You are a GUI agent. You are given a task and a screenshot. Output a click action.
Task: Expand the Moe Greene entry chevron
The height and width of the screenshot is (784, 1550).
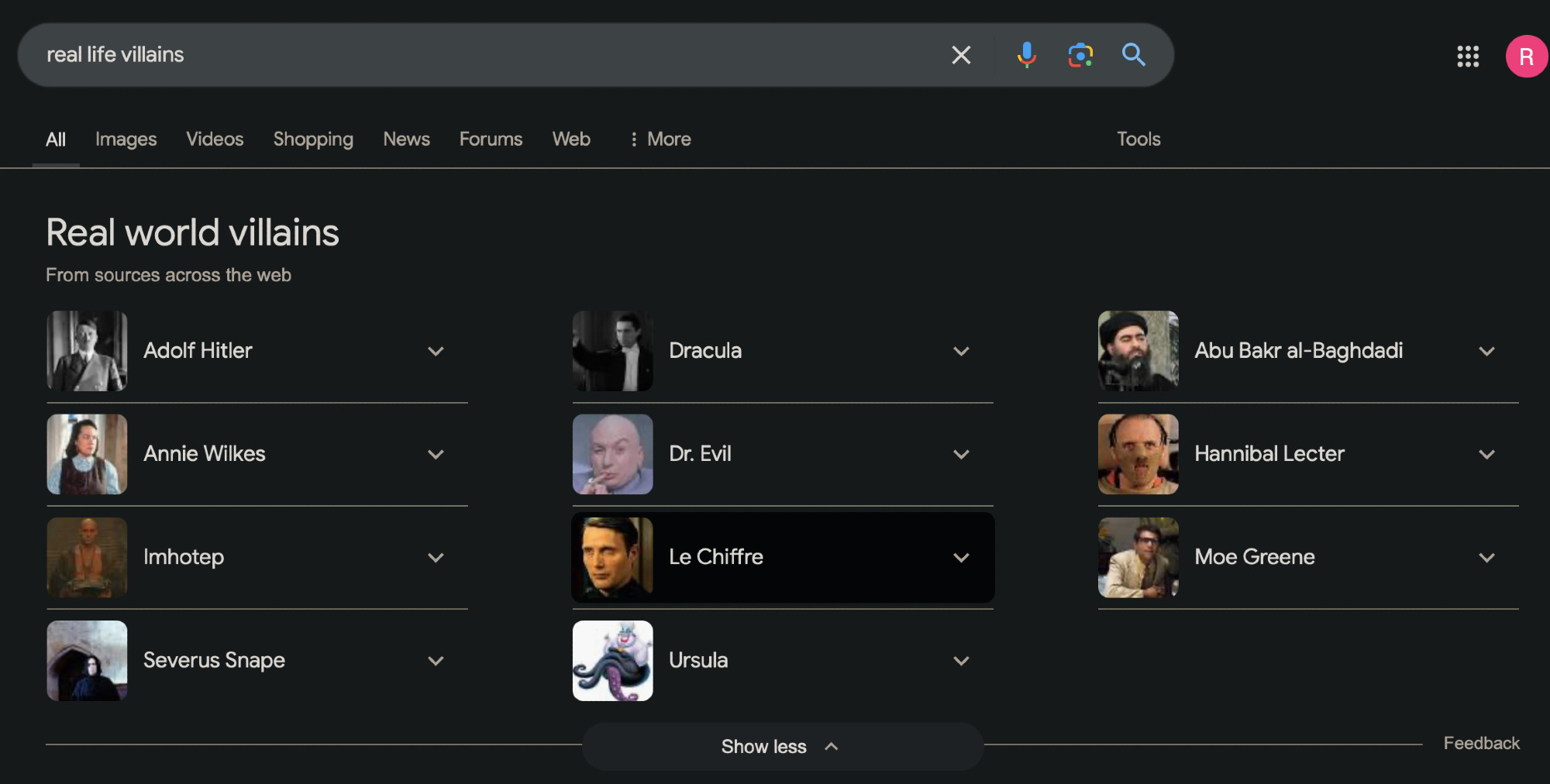(1486, 558)
